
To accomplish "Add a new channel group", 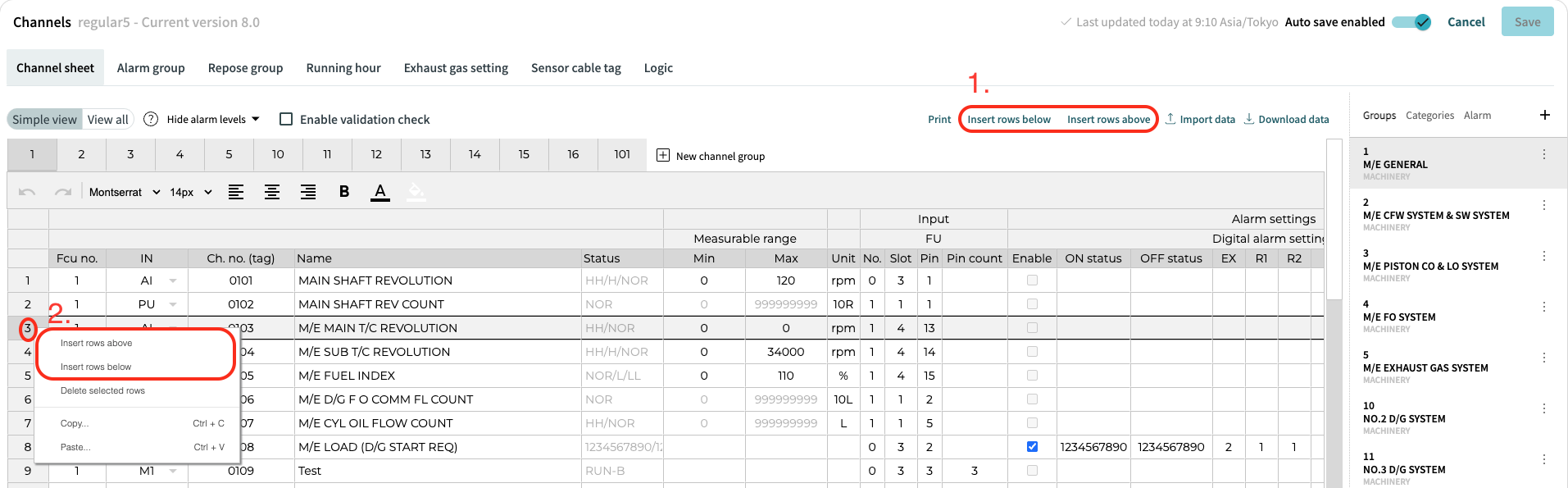I will pos(711,156).
